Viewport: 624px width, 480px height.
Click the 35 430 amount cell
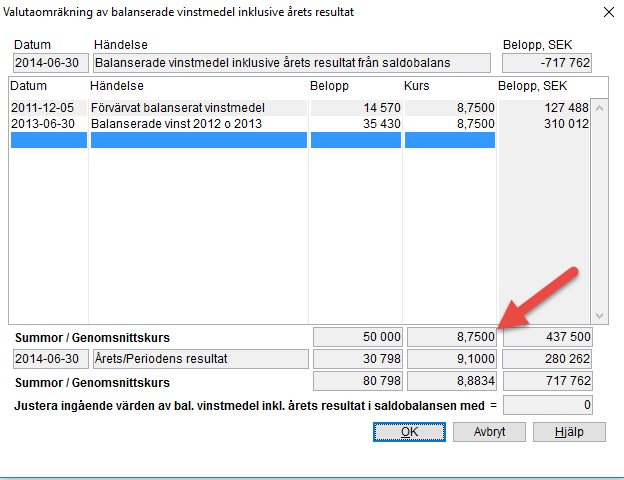(355, 124)
